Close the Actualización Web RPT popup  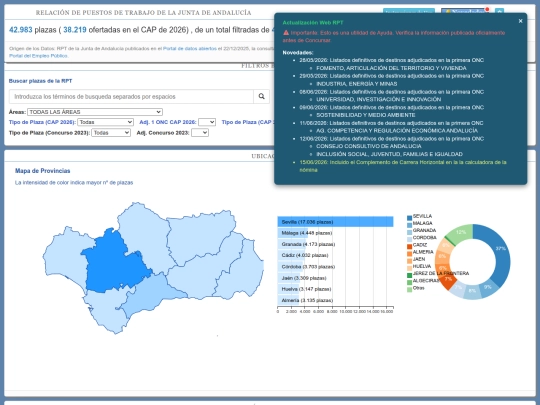coord(520,21)
